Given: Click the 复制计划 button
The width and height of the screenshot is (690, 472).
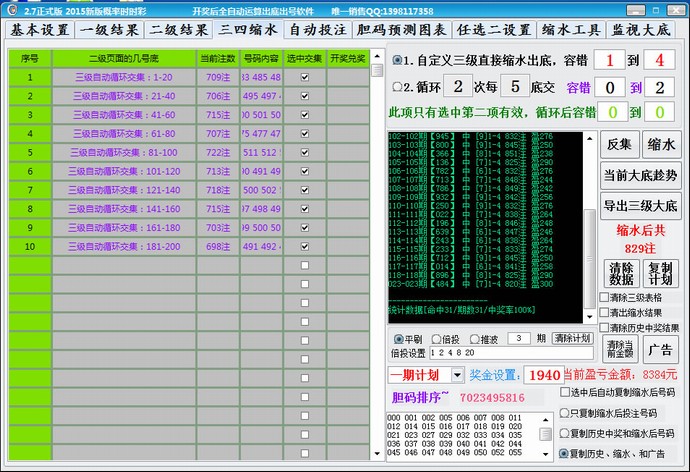Looking at the screenshot, I should [661, 273].
